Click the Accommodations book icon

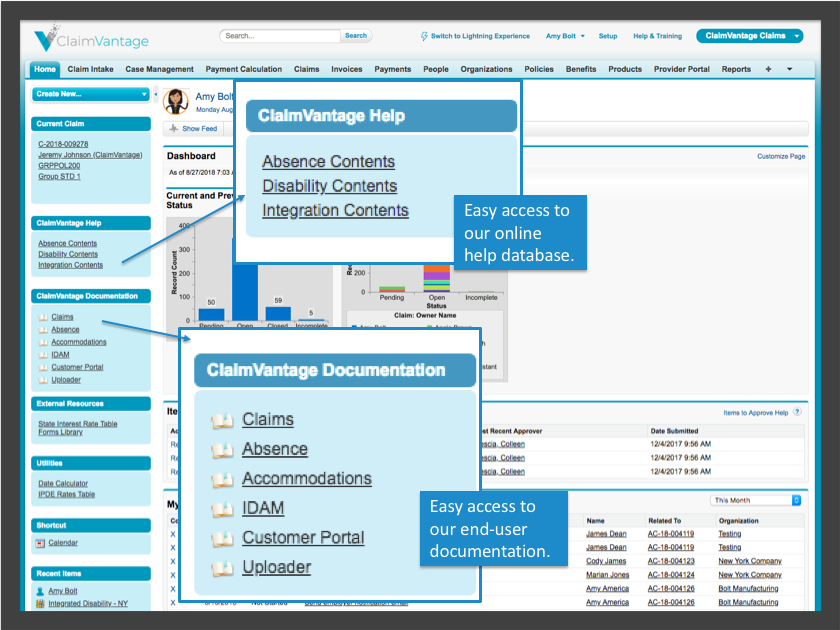(222, 478)
